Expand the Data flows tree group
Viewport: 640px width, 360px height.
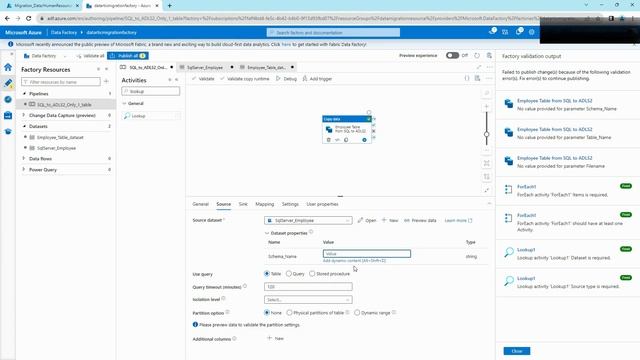tap(24, 159)
